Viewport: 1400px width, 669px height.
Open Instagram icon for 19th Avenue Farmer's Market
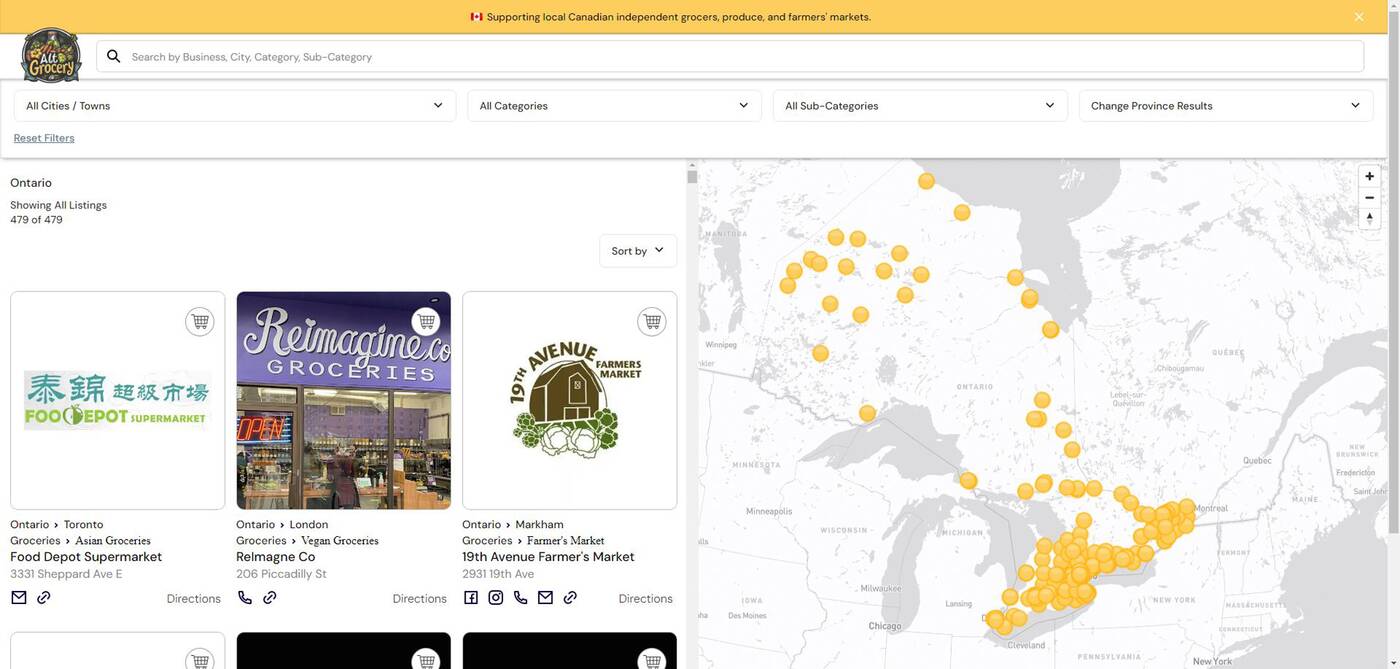pyautogui.click(x=496, y=598)
